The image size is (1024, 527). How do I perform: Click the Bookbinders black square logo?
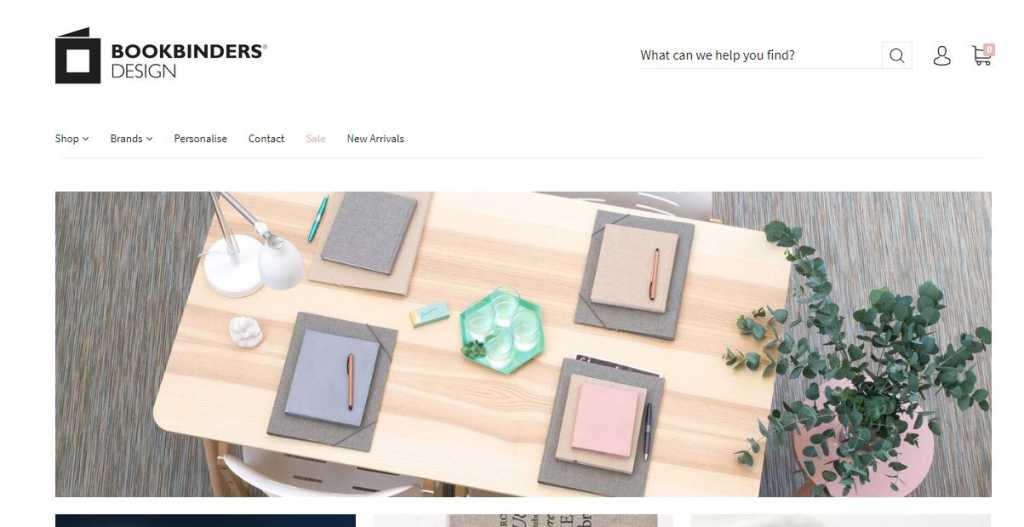pyautogui.click(x=78, y=56)
